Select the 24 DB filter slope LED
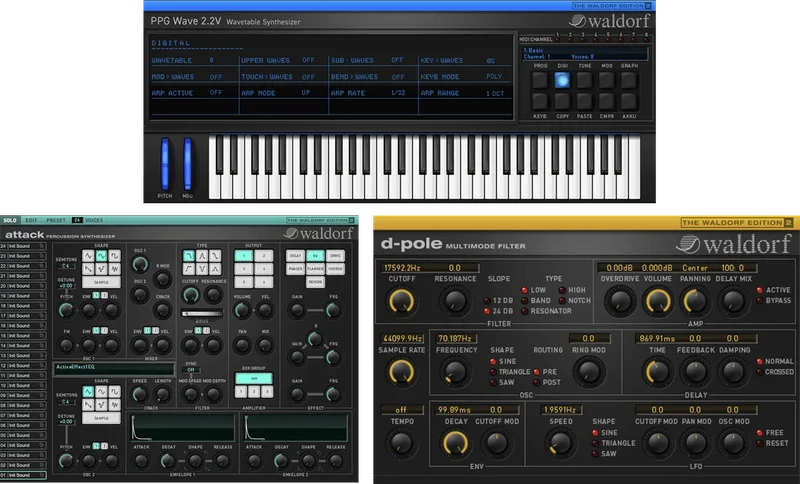Screen dimensions: 800x484 [x=487, y=311]
